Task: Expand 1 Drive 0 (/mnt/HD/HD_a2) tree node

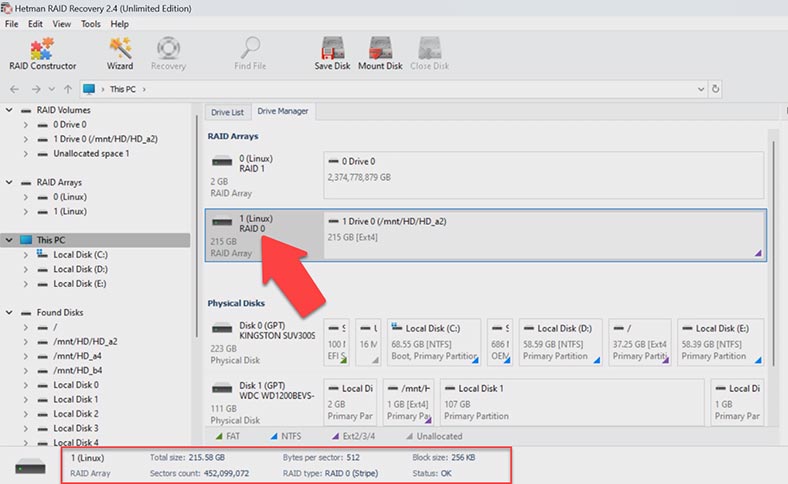Action: pos(26,139)
